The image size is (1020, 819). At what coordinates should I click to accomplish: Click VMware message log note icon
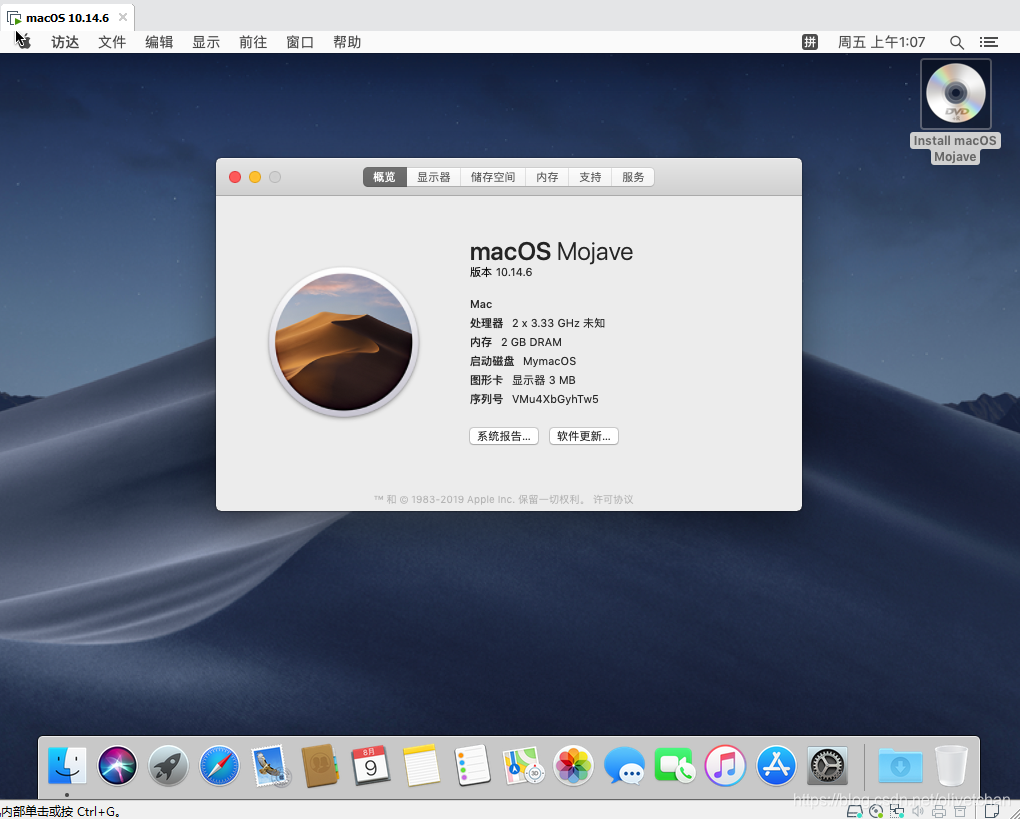tap(991, 811)
